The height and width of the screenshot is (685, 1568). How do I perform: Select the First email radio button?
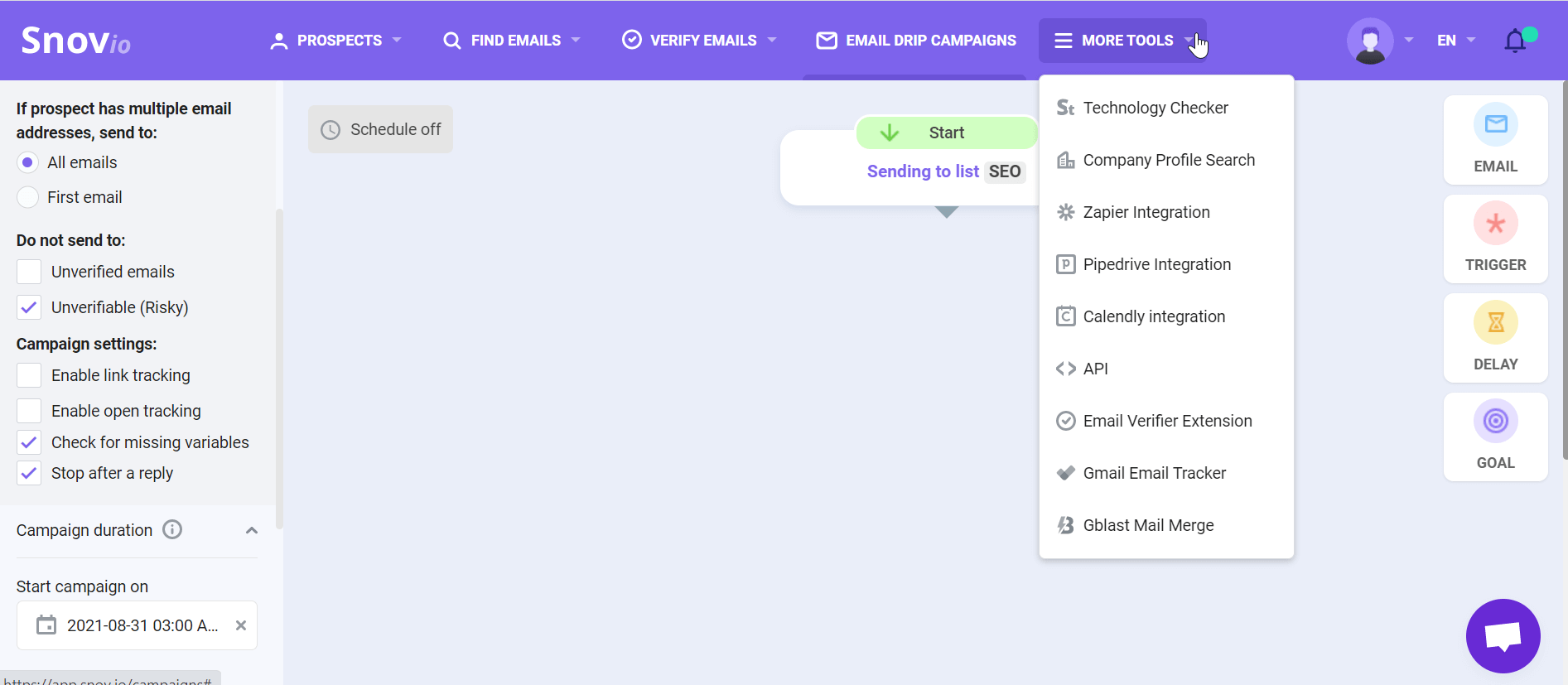[27, 197]
